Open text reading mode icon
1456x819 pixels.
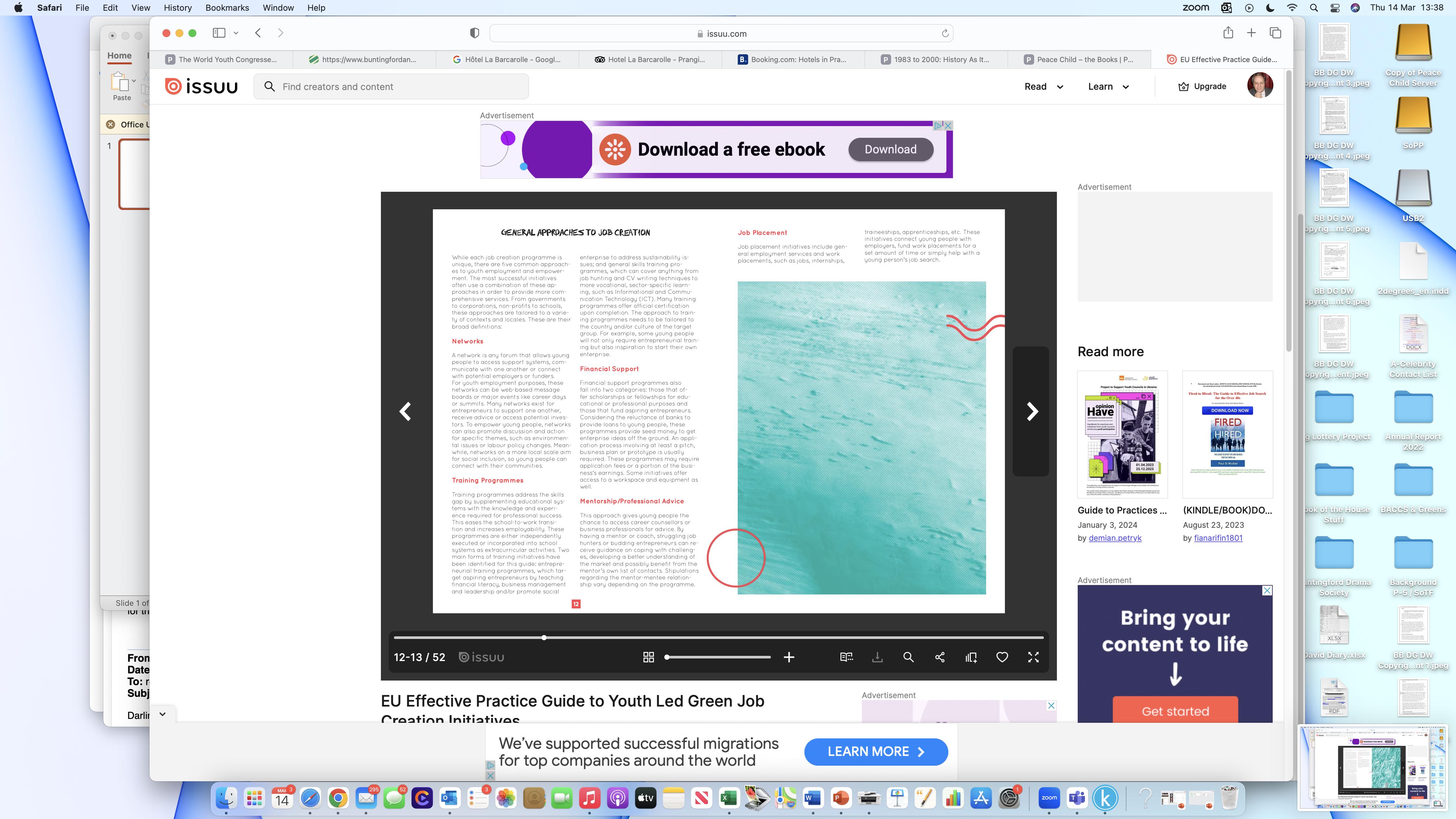point(846,657)
